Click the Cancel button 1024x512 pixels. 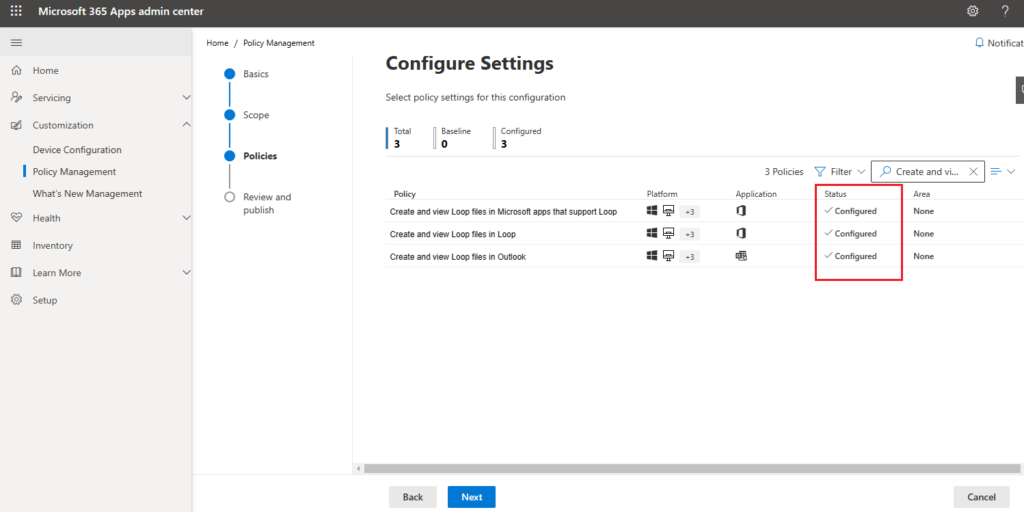point(981,497)
